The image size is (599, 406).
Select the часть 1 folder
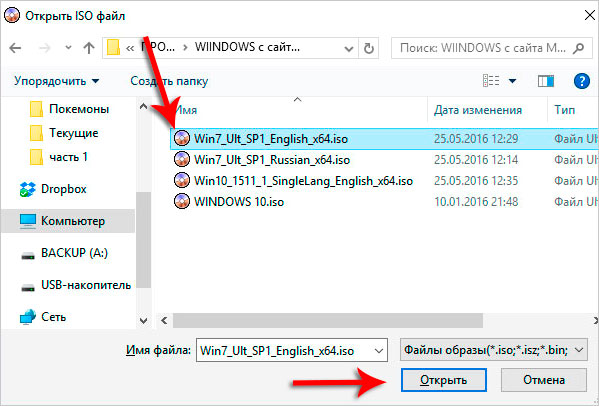[58, 157]
